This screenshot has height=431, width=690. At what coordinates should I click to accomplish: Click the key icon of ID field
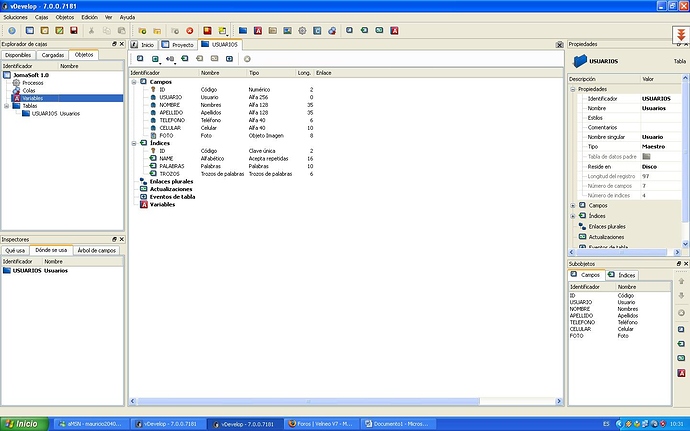[152, 90]
